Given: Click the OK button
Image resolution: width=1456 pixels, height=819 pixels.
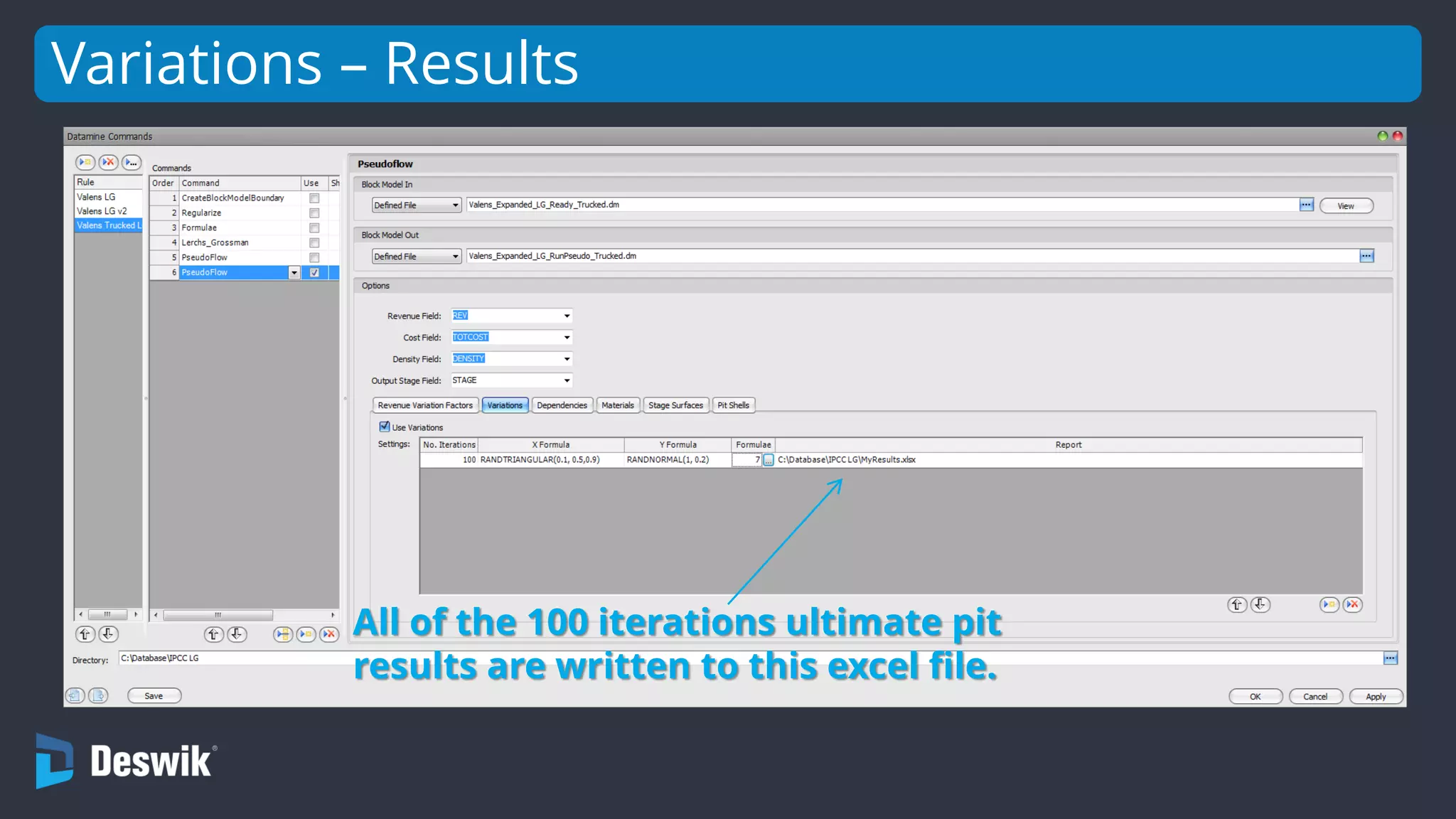Looking at the screenshot, I should point(1256,697).
